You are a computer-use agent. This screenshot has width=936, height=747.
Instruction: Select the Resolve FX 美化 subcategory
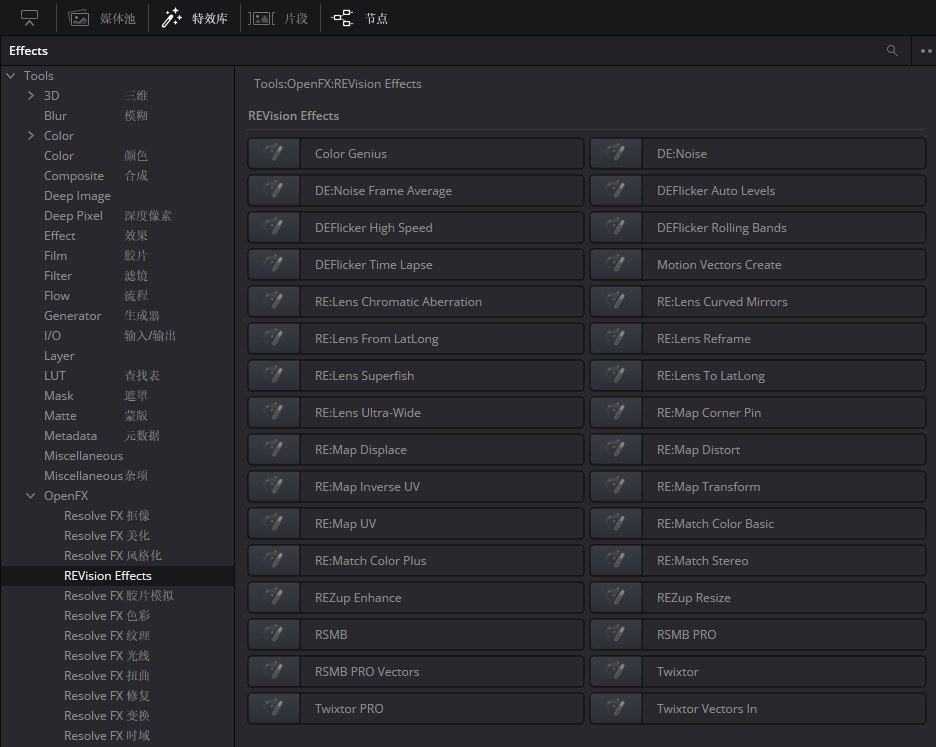[x=107, y=536]
